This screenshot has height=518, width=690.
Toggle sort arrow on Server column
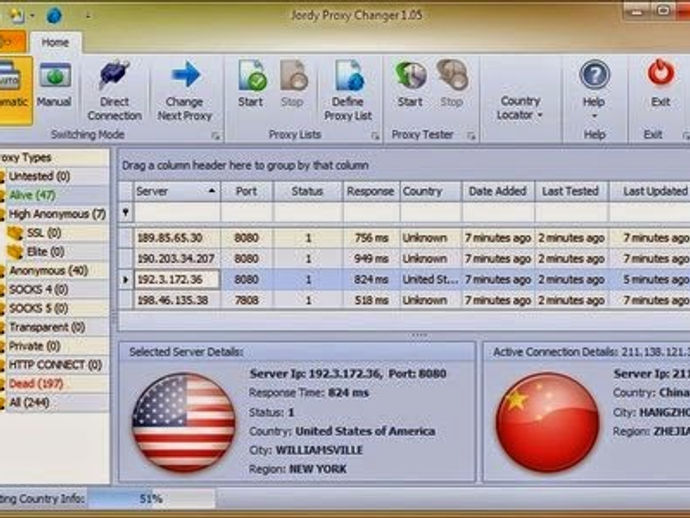coord(212,191)
